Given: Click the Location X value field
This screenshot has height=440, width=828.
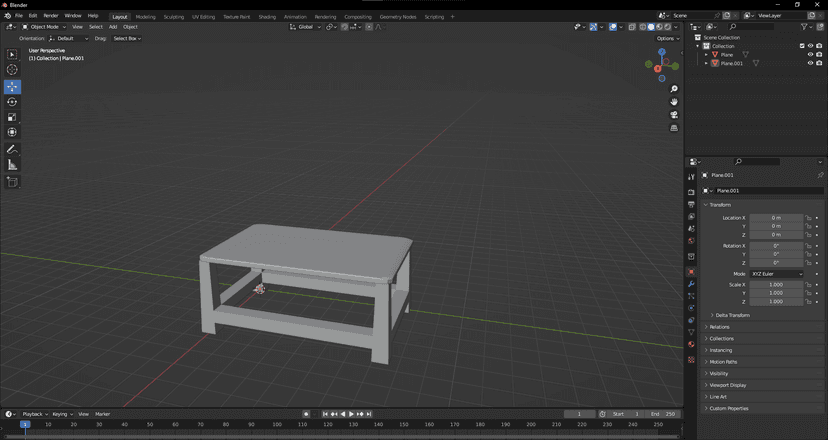Looking at the screenshot, I should [x=776, y=218].
